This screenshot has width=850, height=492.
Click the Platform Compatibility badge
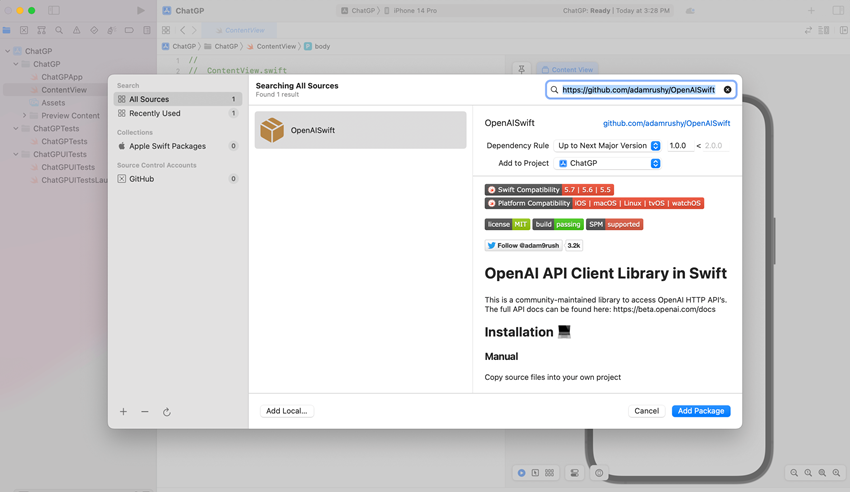tap(594, 203)
